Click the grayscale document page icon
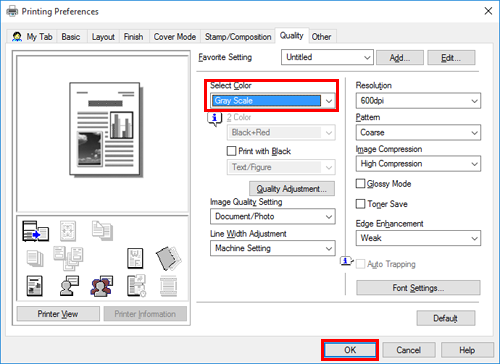Viewport: 500px width, 364px height. [x=35, y=286]
